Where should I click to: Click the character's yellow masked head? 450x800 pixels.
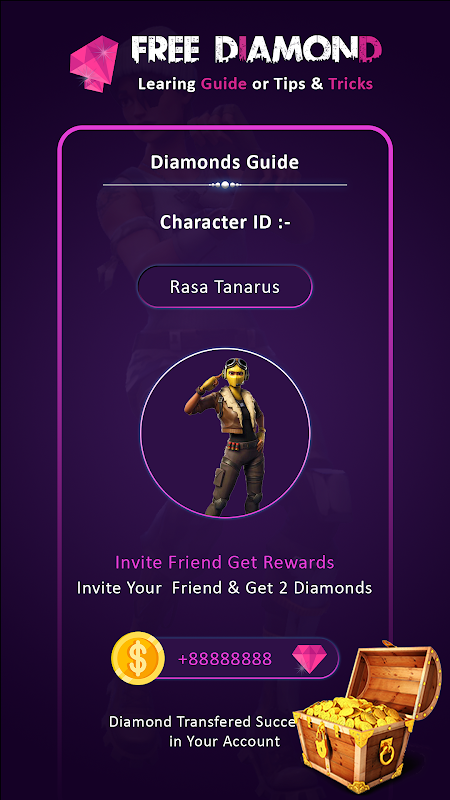coord(235,374)
